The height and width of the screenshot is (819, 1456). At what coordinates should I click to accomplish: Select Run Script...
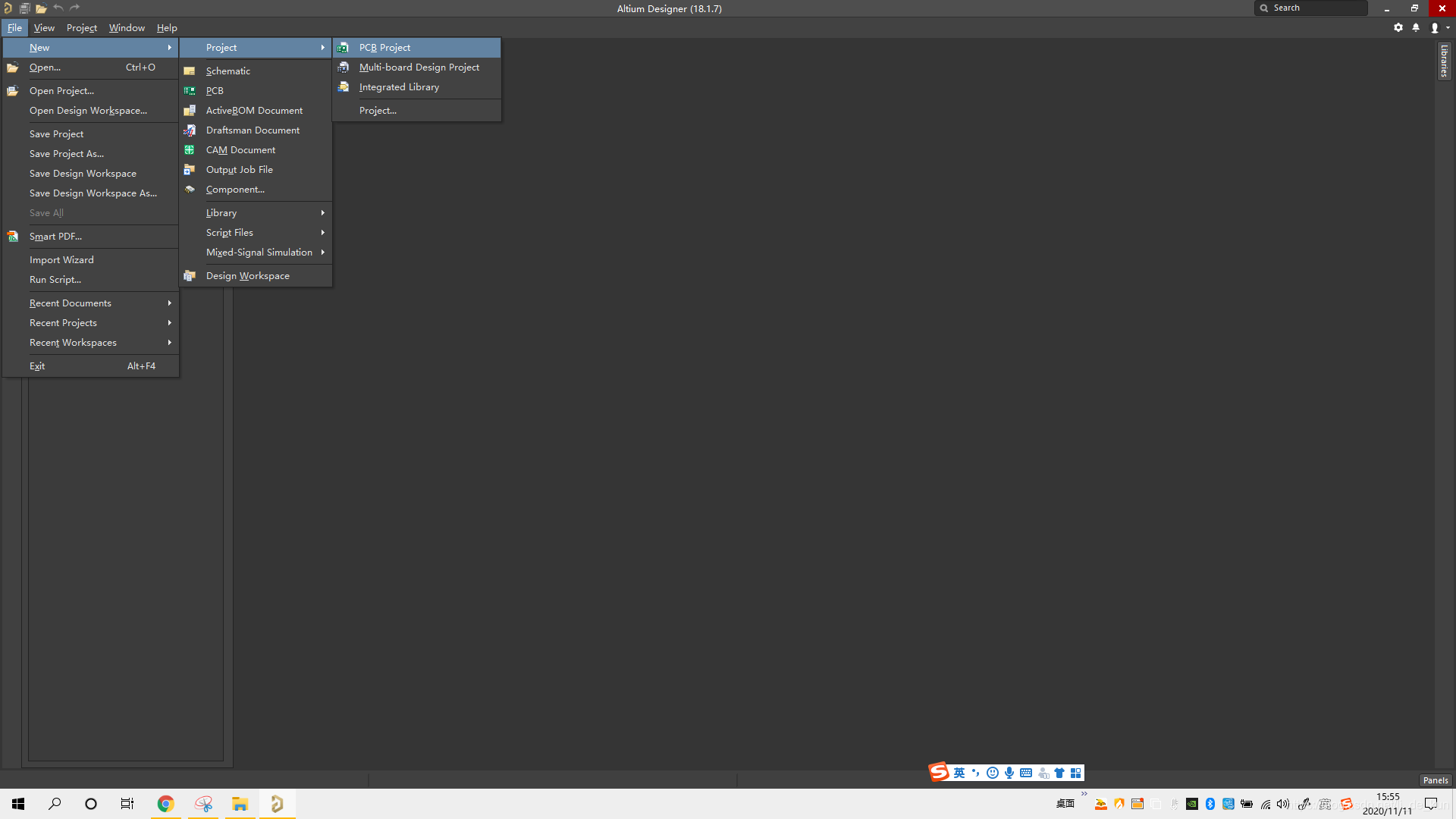click(x=91, y=280)
